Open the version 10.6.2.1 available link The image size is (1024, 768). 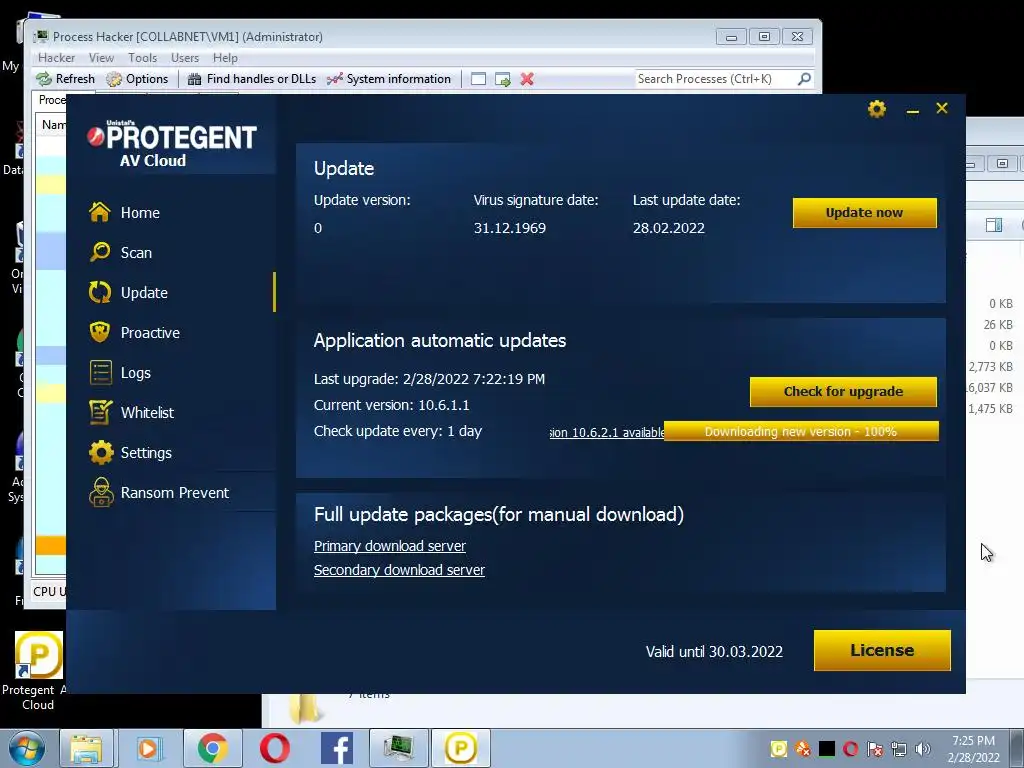point(607,432)
